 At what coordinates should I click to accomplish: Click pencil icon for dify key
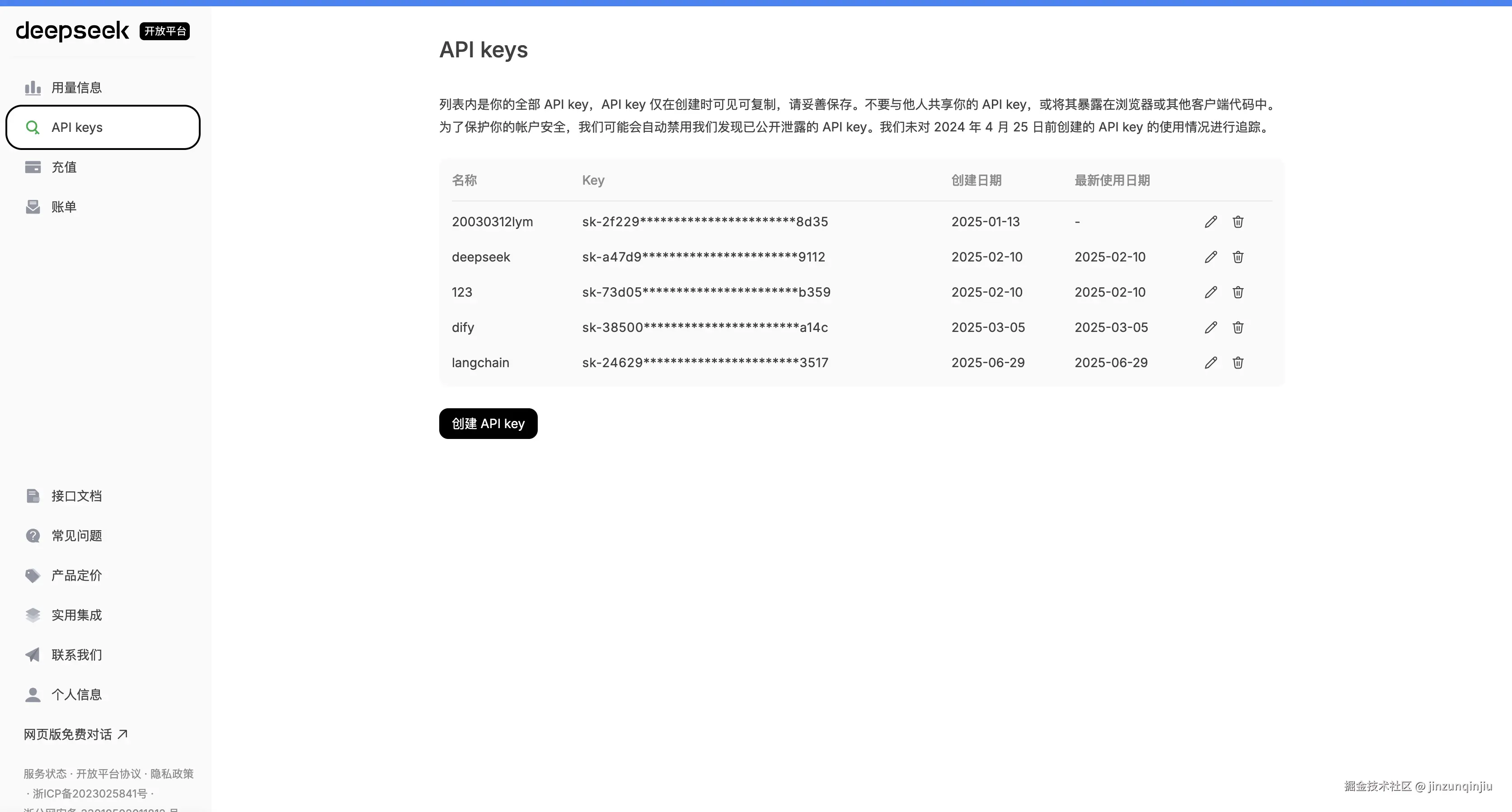coord(1210,327)
